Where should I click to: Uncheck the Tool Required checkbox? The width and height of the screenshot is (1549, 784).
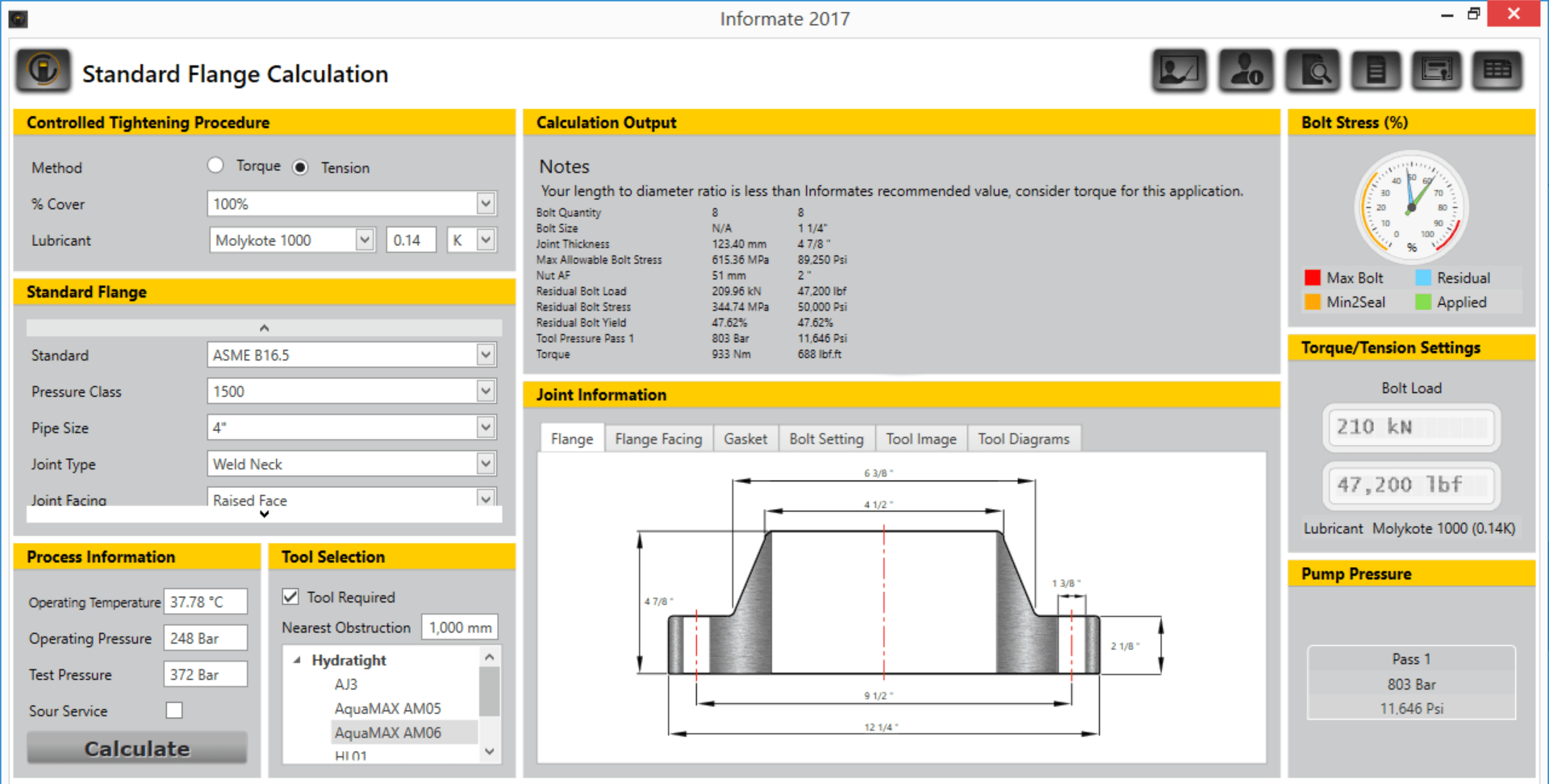pyautogui.click(x=291, y=597)
